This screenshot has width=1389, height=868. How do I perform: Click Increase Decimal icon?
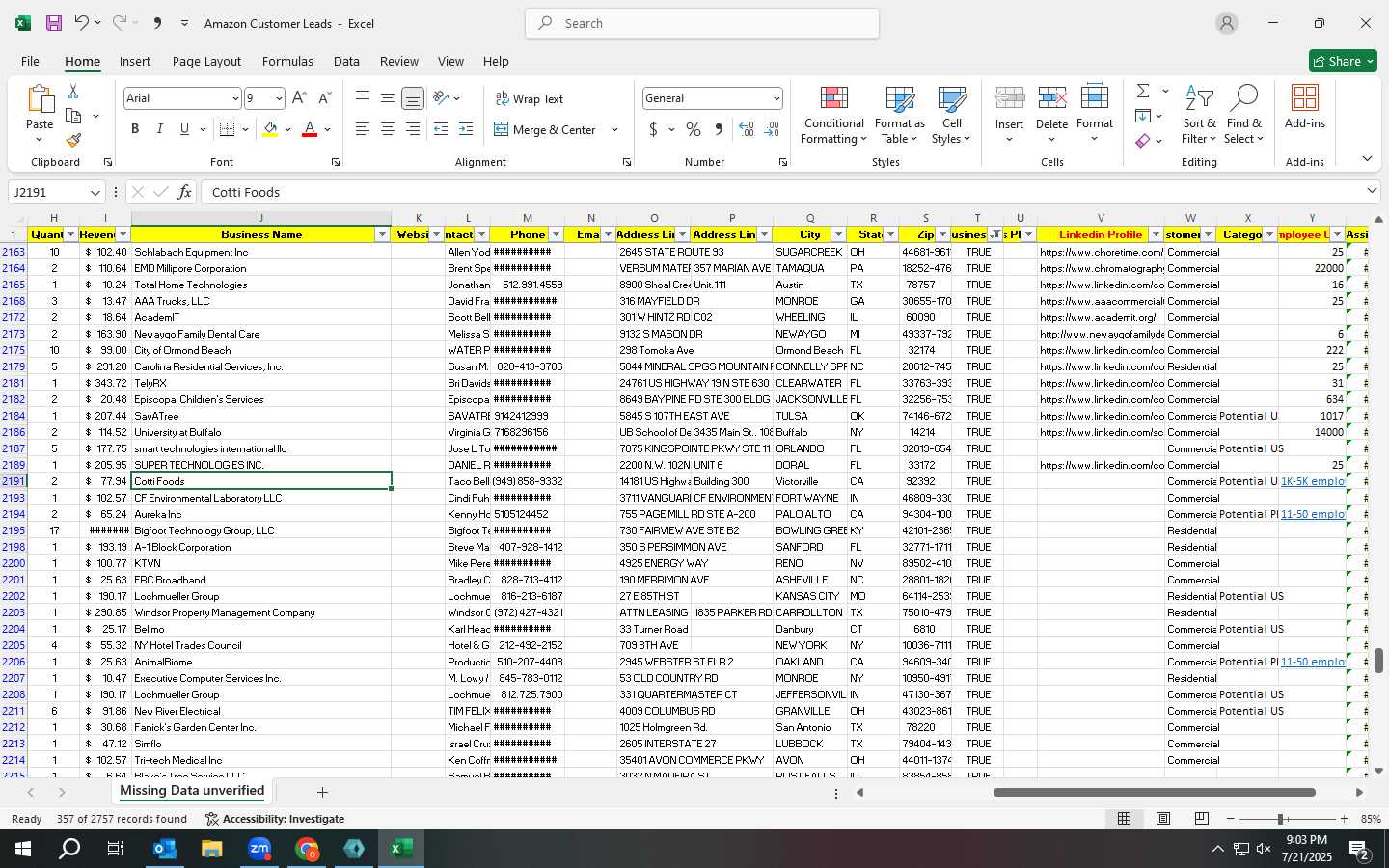pyautogui.click(x=747, y=129)
